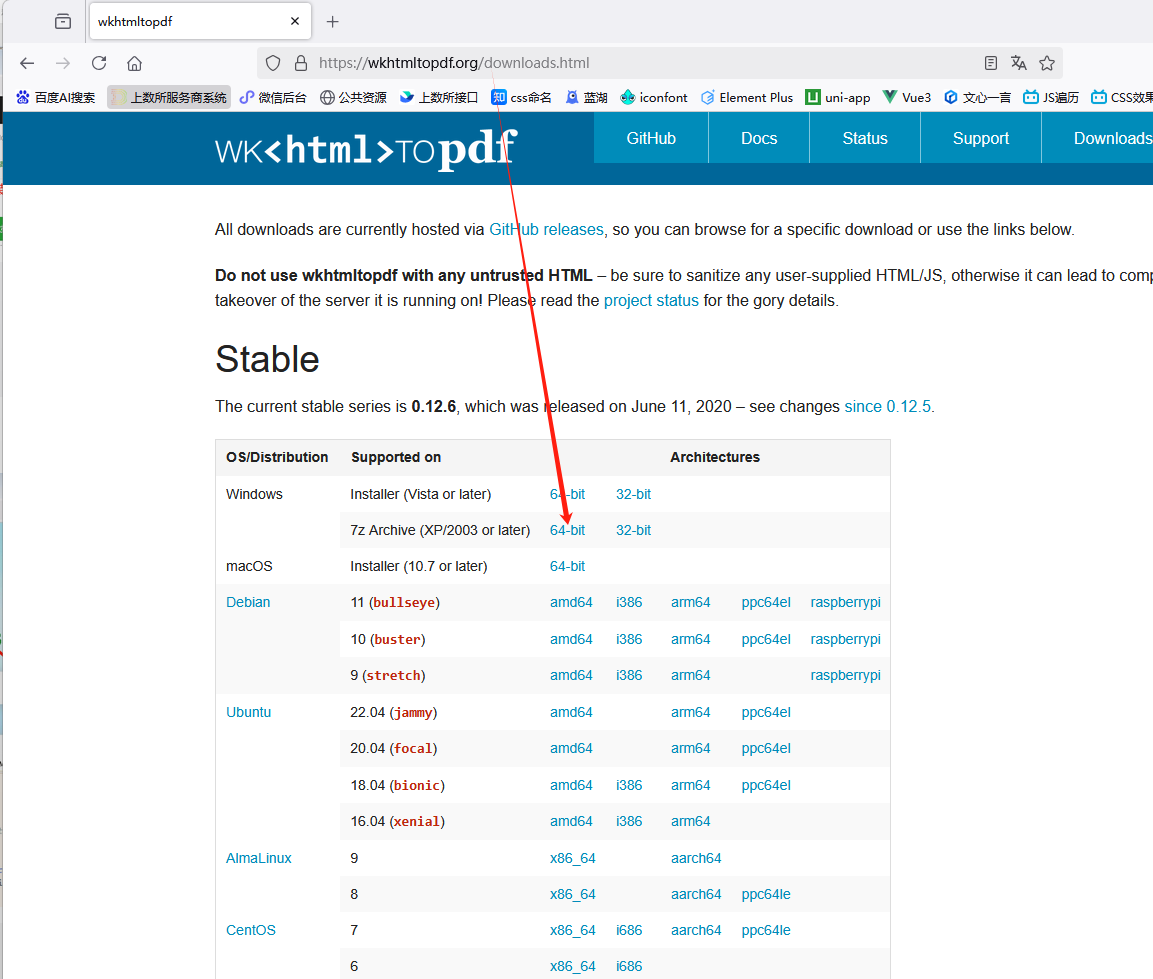Viewport: 1153px width, 979px height.
Task: Click the padlock site security icon
Action: click(301, 63)
